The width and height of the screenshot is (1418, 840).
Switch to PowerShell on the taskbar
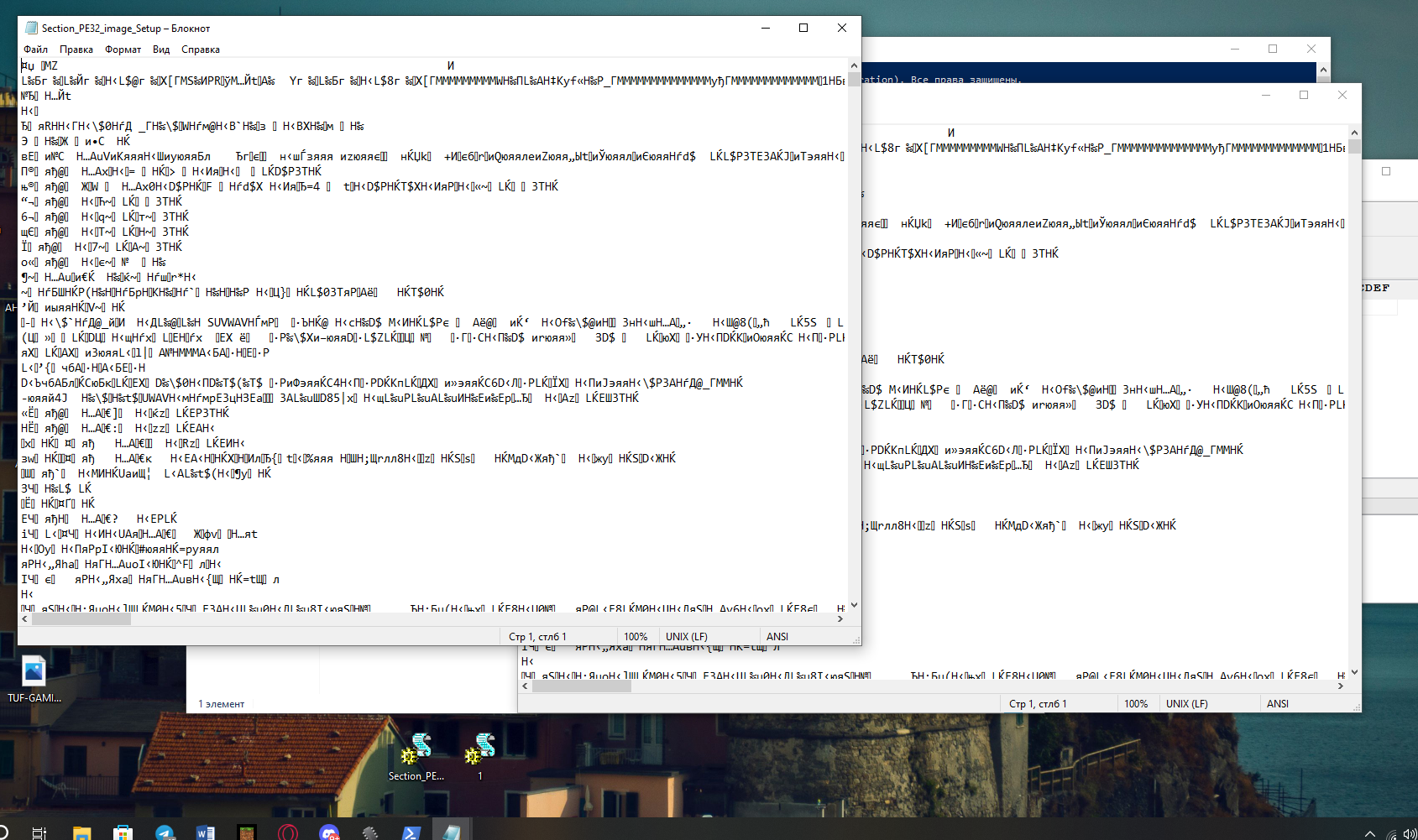[411, 832]
